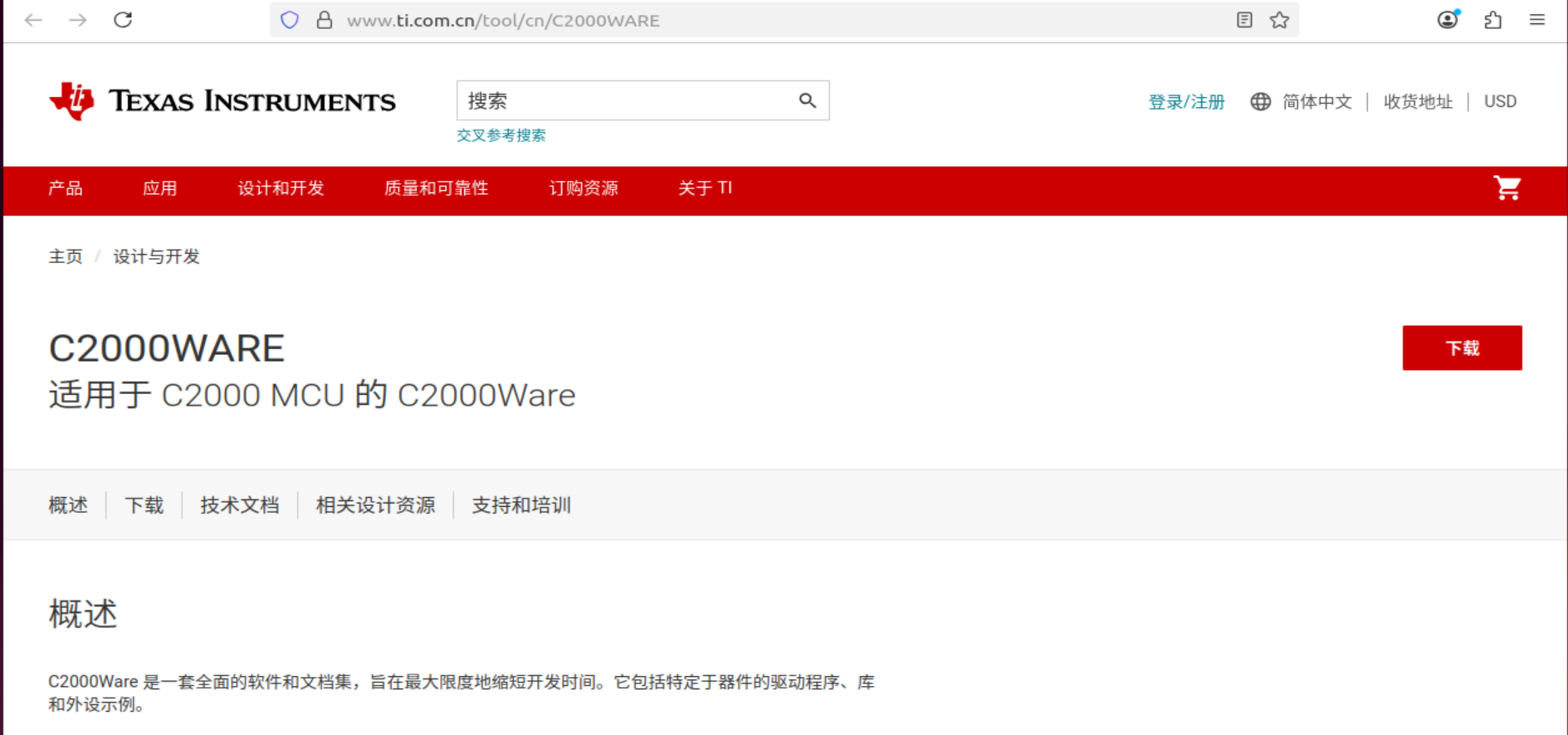Go back with the browser back arrow
The width and height of the screenshot is (1568, 735).
(33, 20)
